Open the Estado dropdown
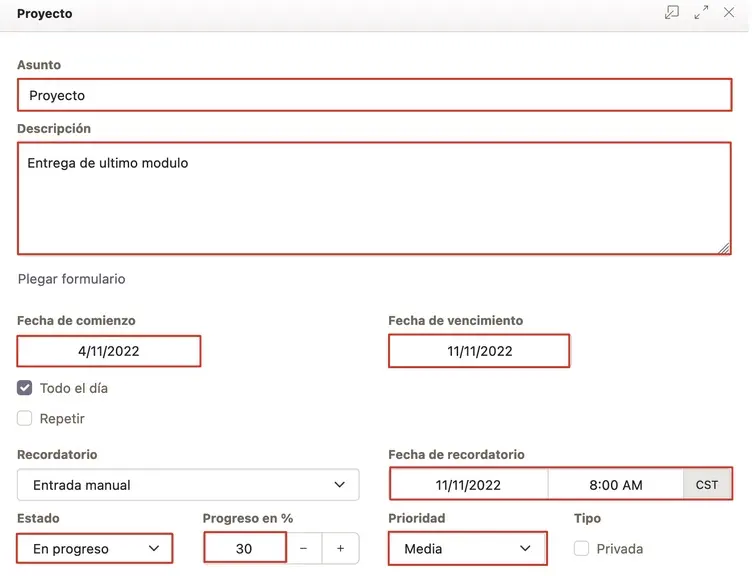 94,548
